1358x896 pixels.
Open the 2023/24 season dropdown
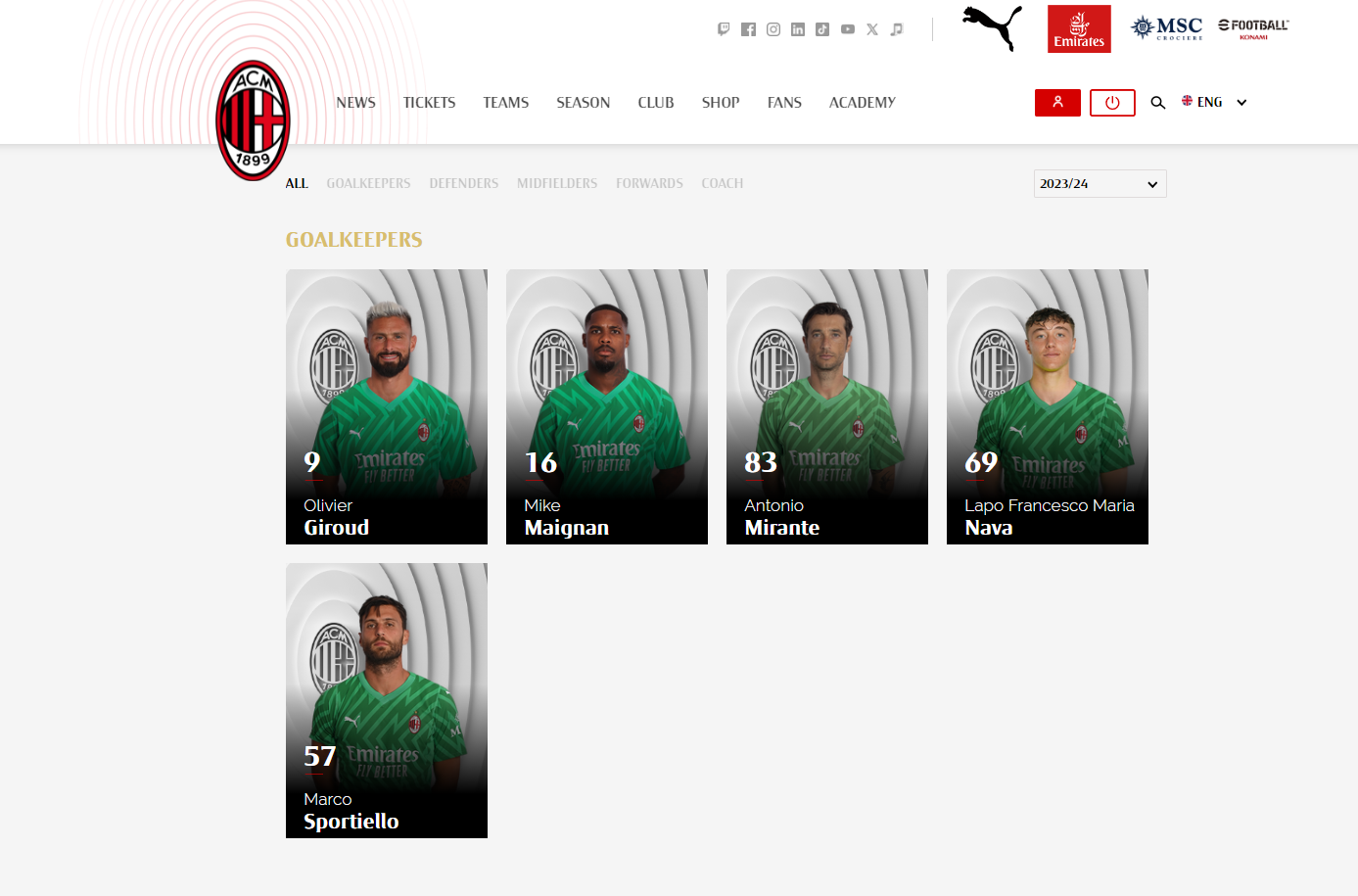[x=1100, y=184]
